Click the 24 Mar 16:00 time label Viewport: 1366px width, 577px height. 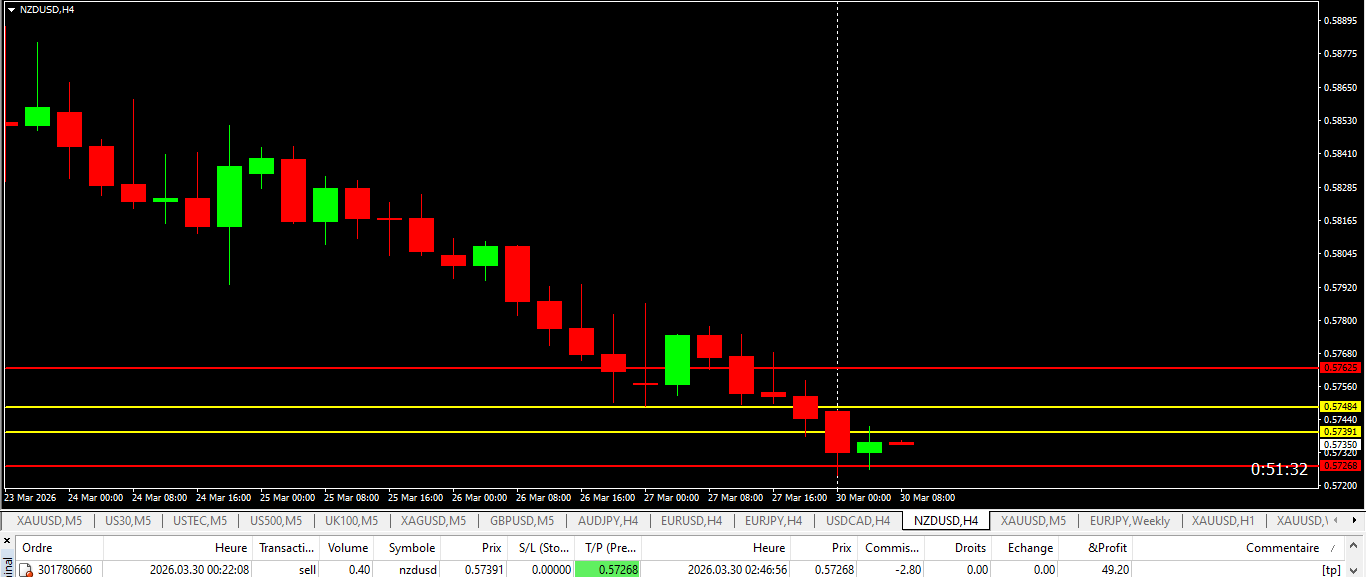pos(224,497)
